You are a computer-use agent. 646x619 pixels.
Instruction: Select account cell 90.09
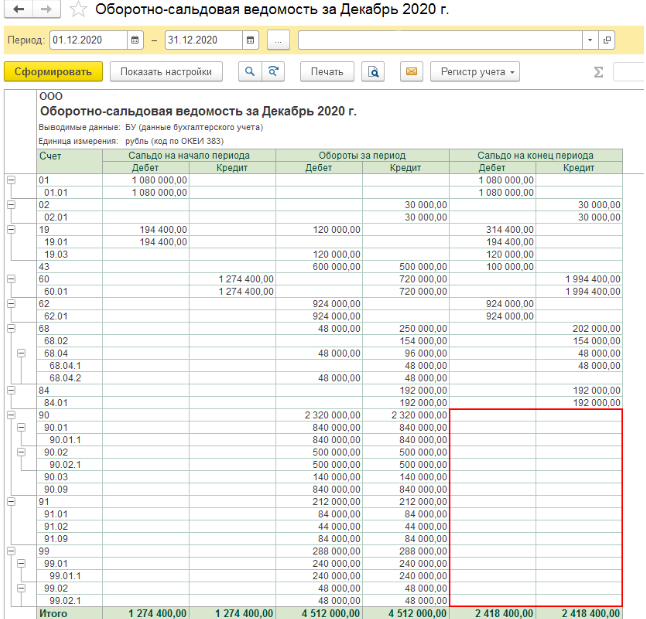pos(70,489)
